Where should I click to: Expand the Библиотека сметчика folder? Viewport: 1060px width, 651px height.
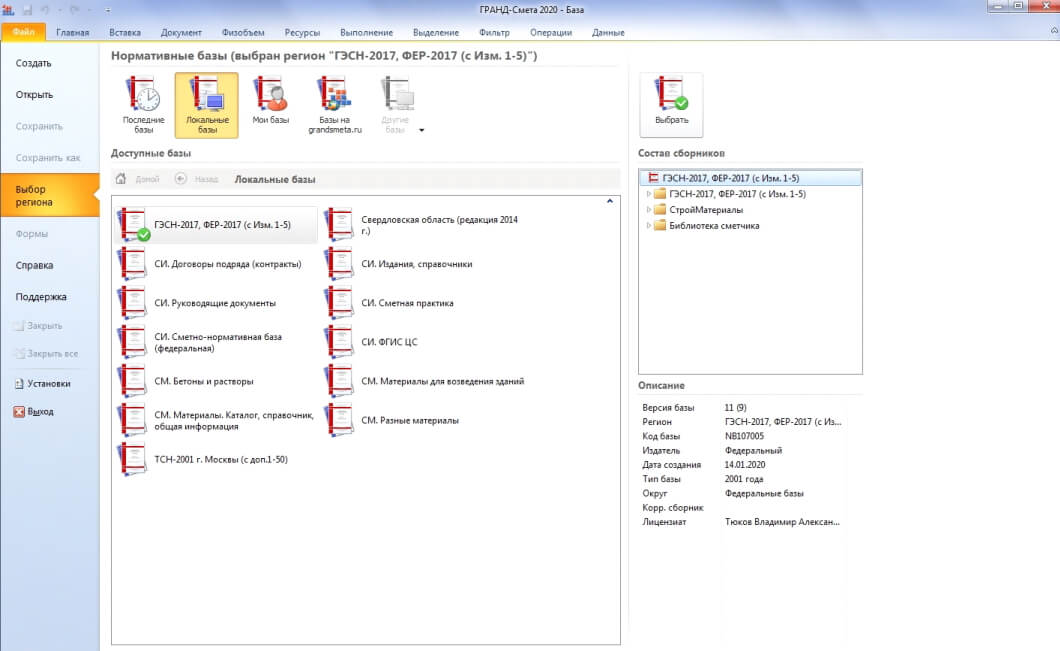648,226
